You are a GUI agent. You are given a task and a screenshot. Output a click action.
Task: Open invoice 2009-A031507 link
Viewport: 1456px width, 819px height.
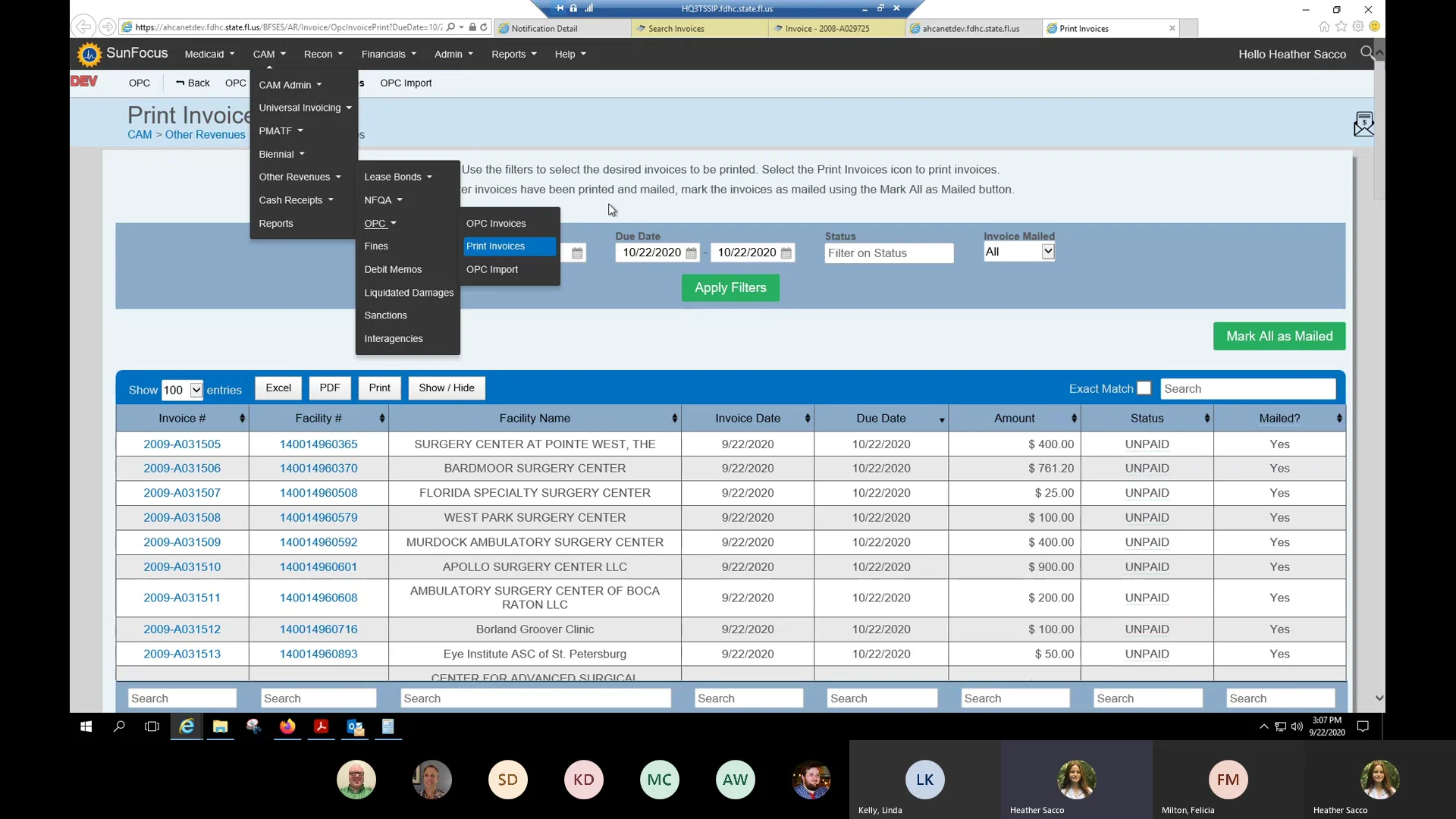[x=182, y=493]
